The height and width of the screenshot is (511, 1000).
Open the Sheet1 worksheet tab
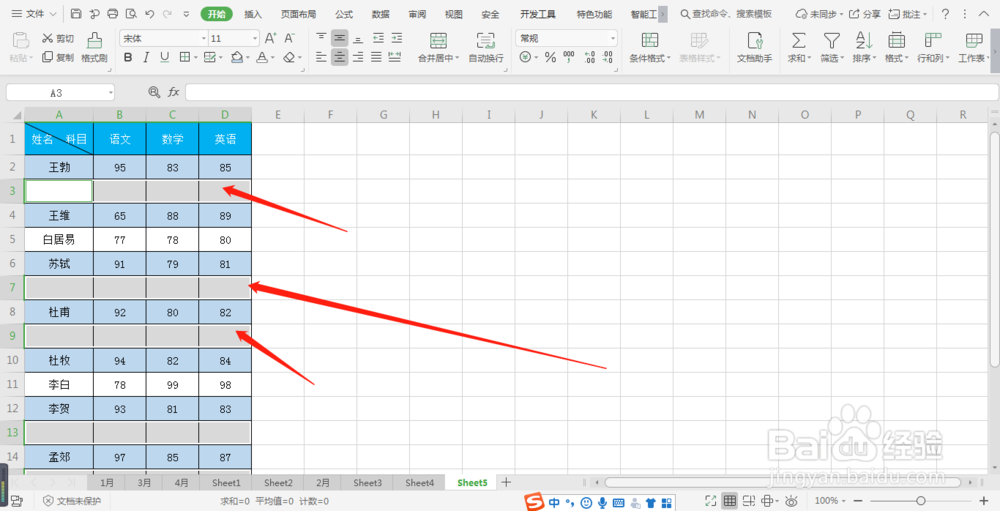click(x=226, y=483)
